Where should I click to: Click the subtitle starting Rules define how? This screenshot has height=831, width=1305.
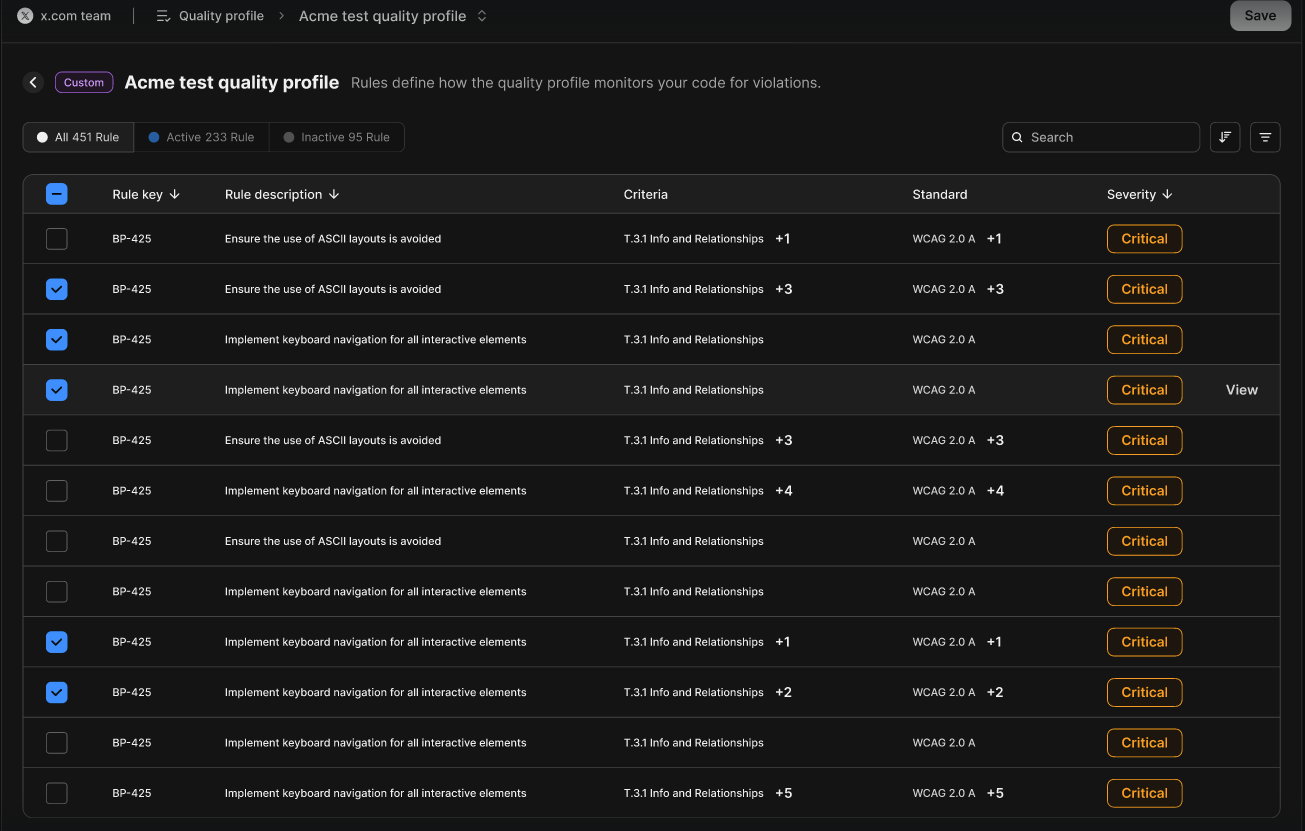point(586,83)
